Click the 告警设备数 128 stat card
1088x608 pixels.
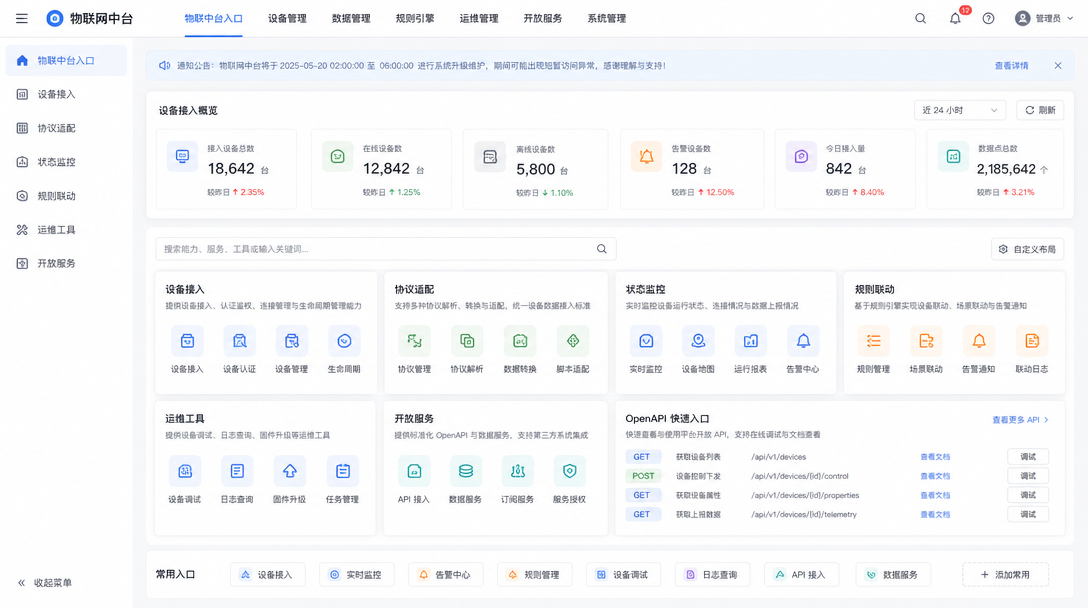click(692, 169)
